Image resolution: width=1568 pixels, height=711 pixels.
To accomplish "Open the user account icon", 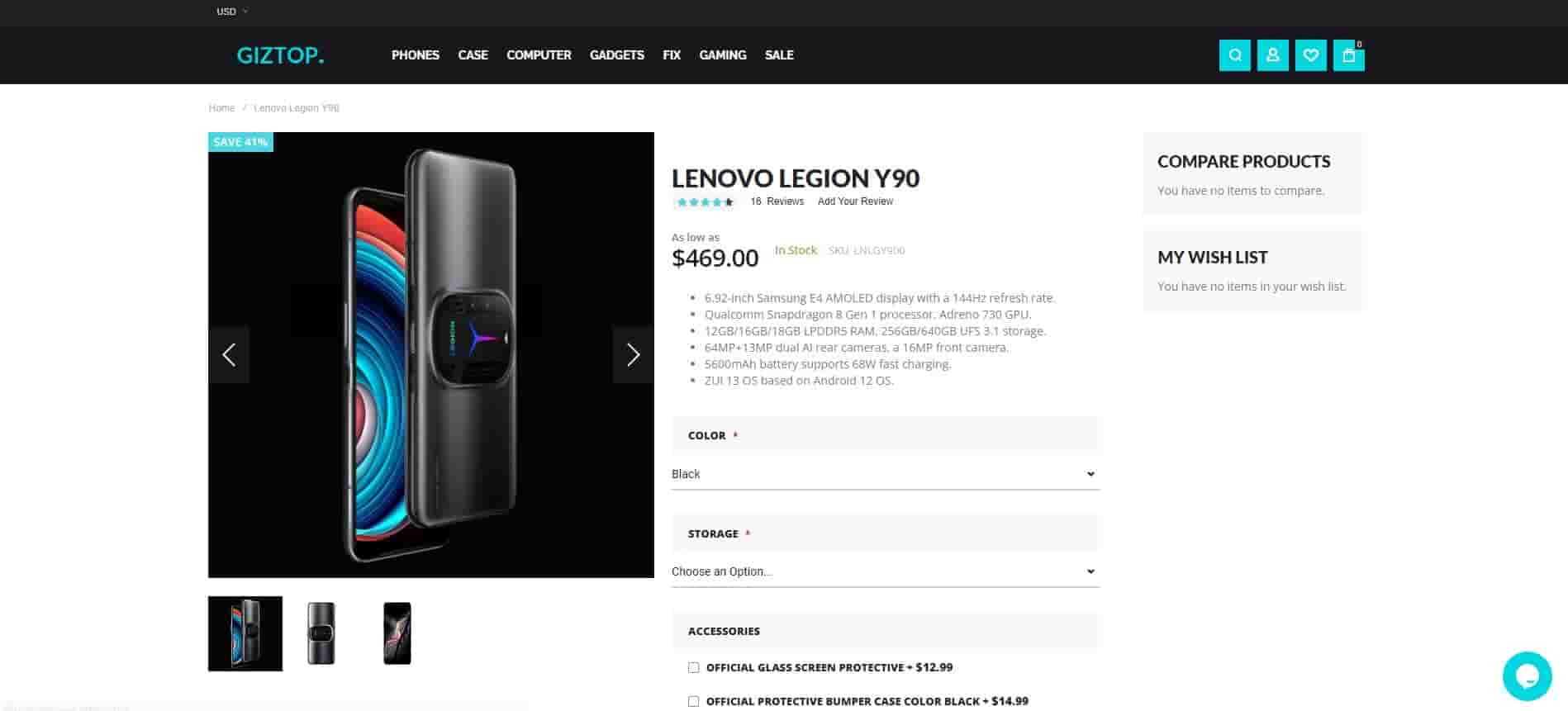I will 1272,55.
